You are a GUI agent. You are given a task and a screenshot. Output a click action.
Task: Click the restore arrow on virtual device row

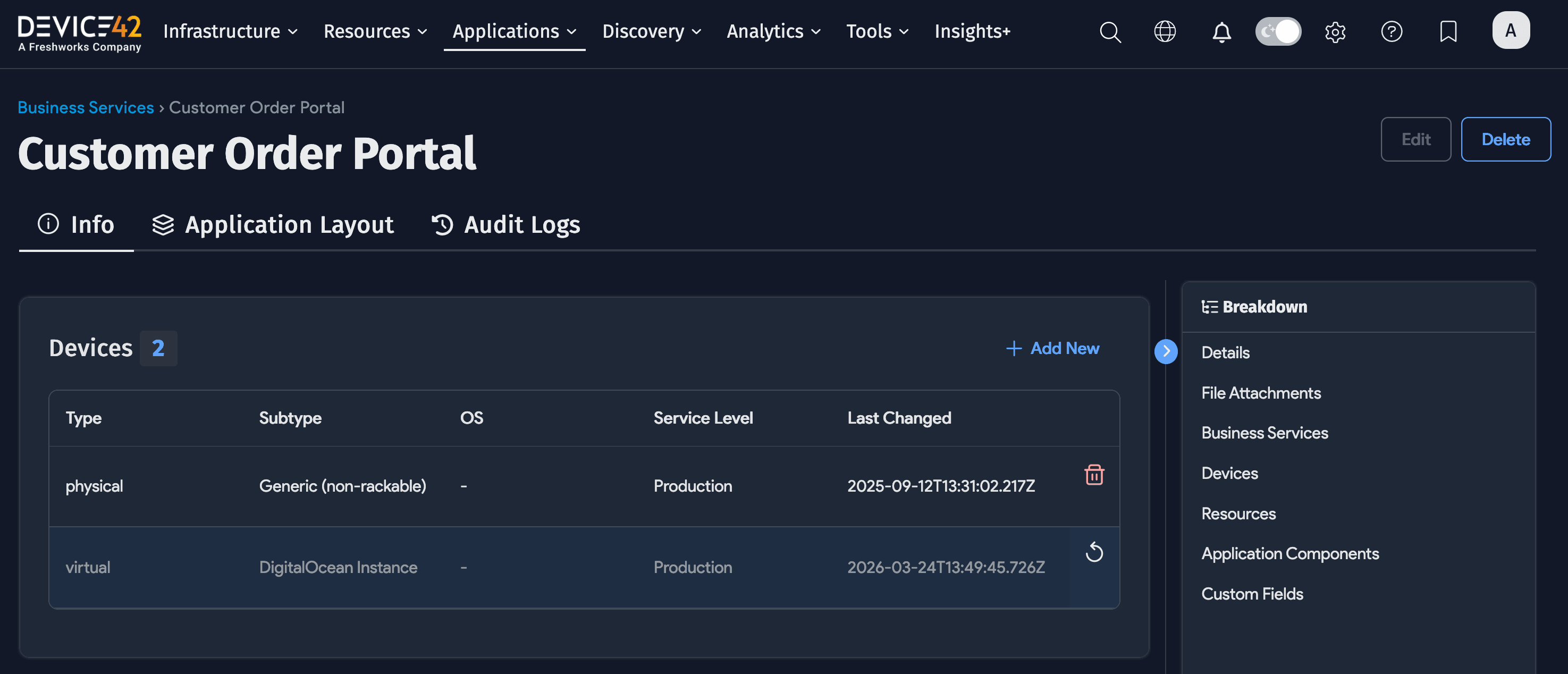click(1094, 552)
